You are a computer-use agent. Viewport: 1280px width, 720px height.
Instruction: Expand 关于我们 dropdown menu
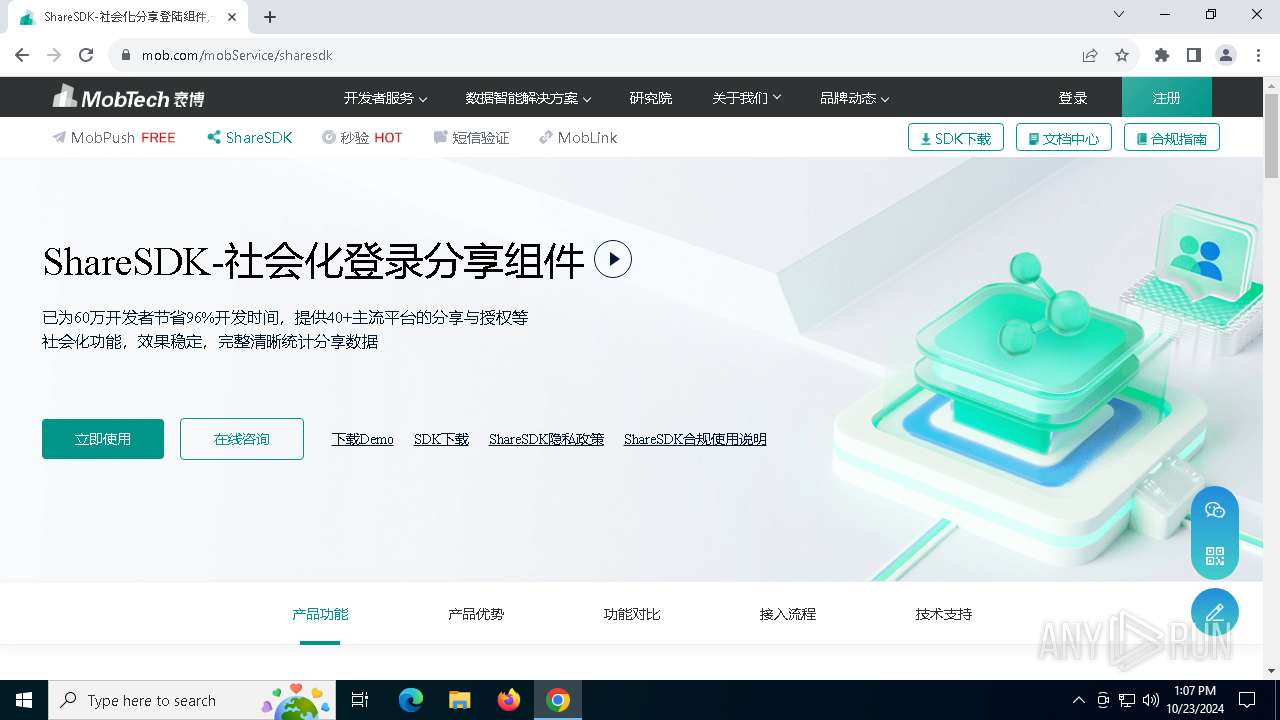pyautogui.click(x=746, y=98)
